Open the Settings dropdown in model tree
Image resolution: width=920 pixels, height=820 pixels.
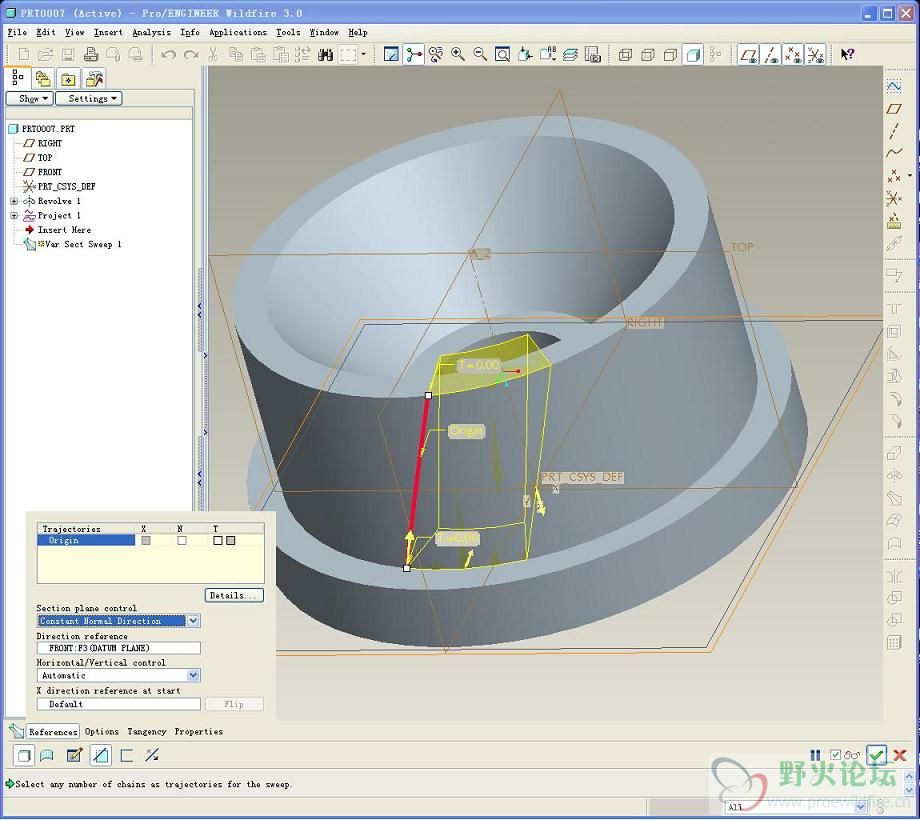point(89,99)
